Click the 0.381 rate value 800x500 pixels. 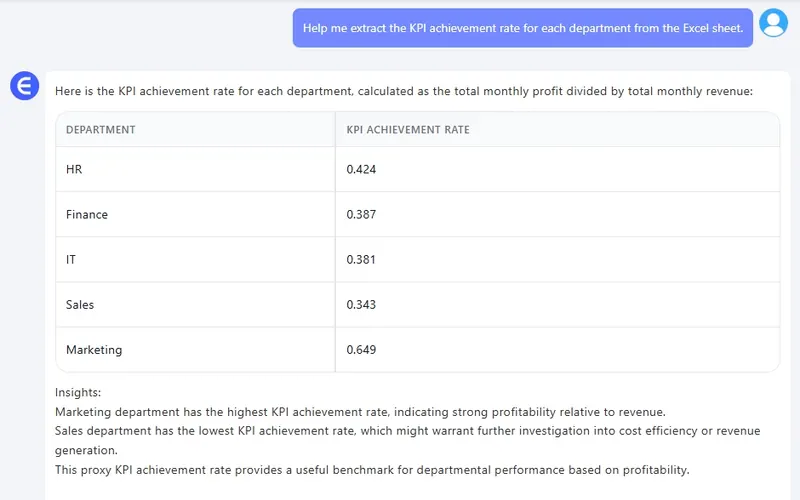click(361, 260)
